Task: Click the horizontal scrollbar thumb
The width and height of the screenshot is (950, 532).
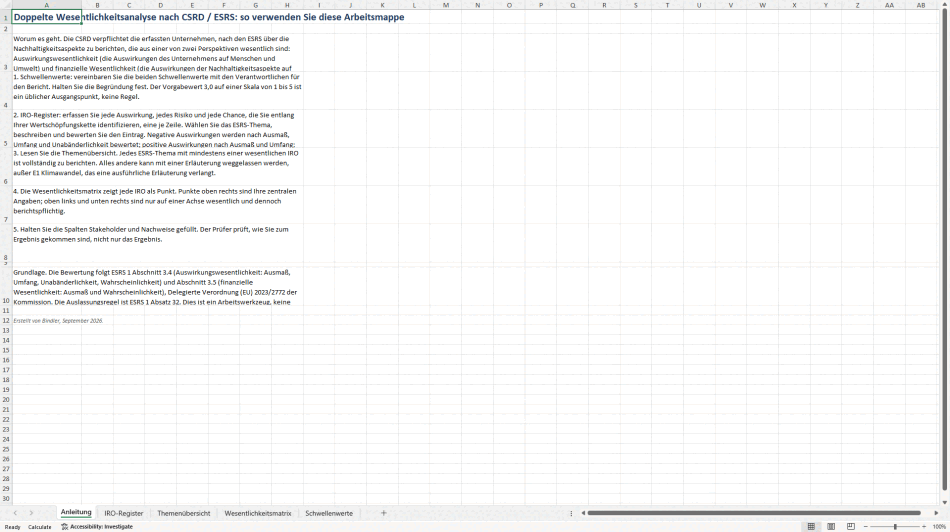Action: click(x=754, y=513)
